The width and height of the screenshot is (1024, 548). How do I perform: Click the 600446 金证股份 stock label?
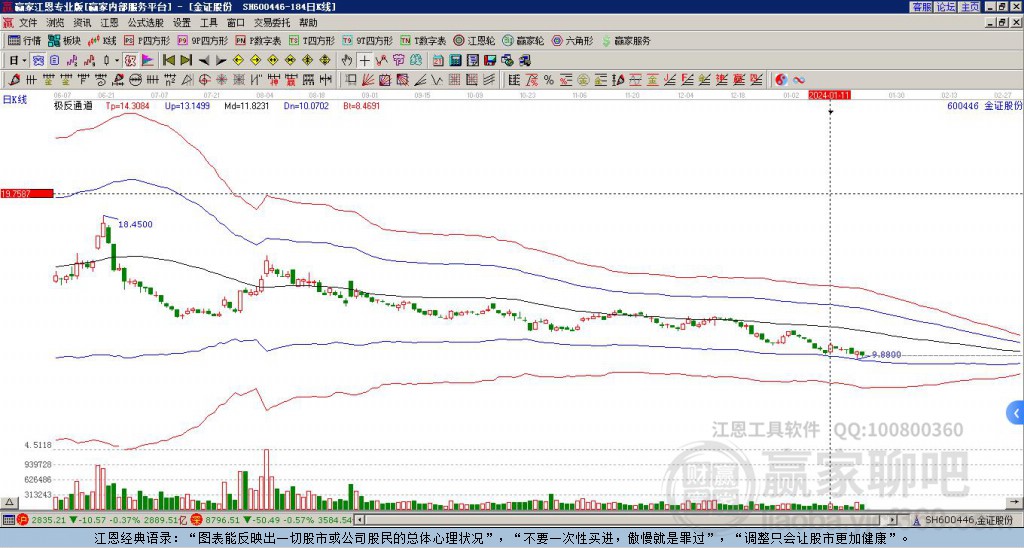click(x=984, y=105)
